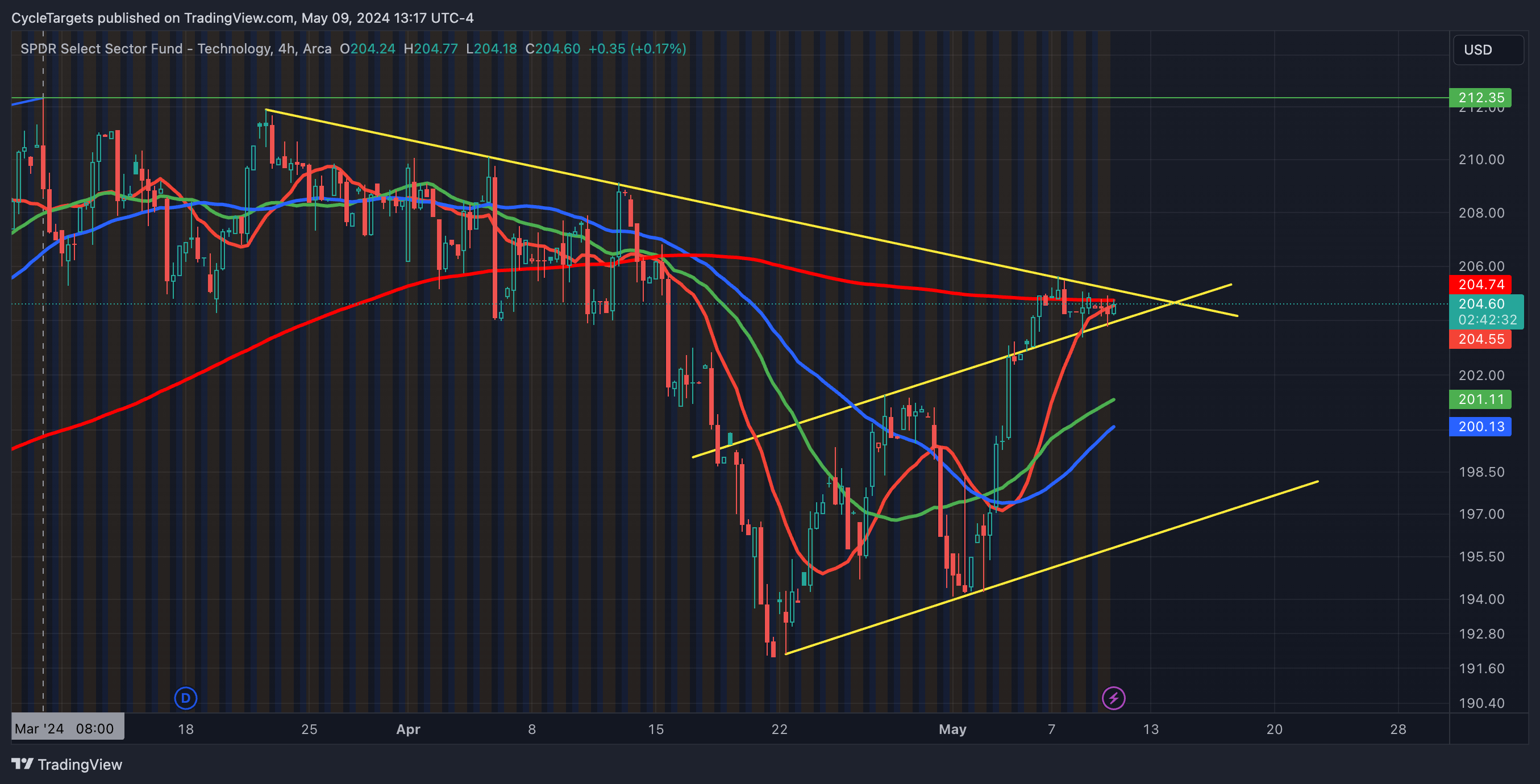Viewport: 1540px width, 784px height.
Task: Click the low value L204.18 in header
Action: [x=492, y=49]
